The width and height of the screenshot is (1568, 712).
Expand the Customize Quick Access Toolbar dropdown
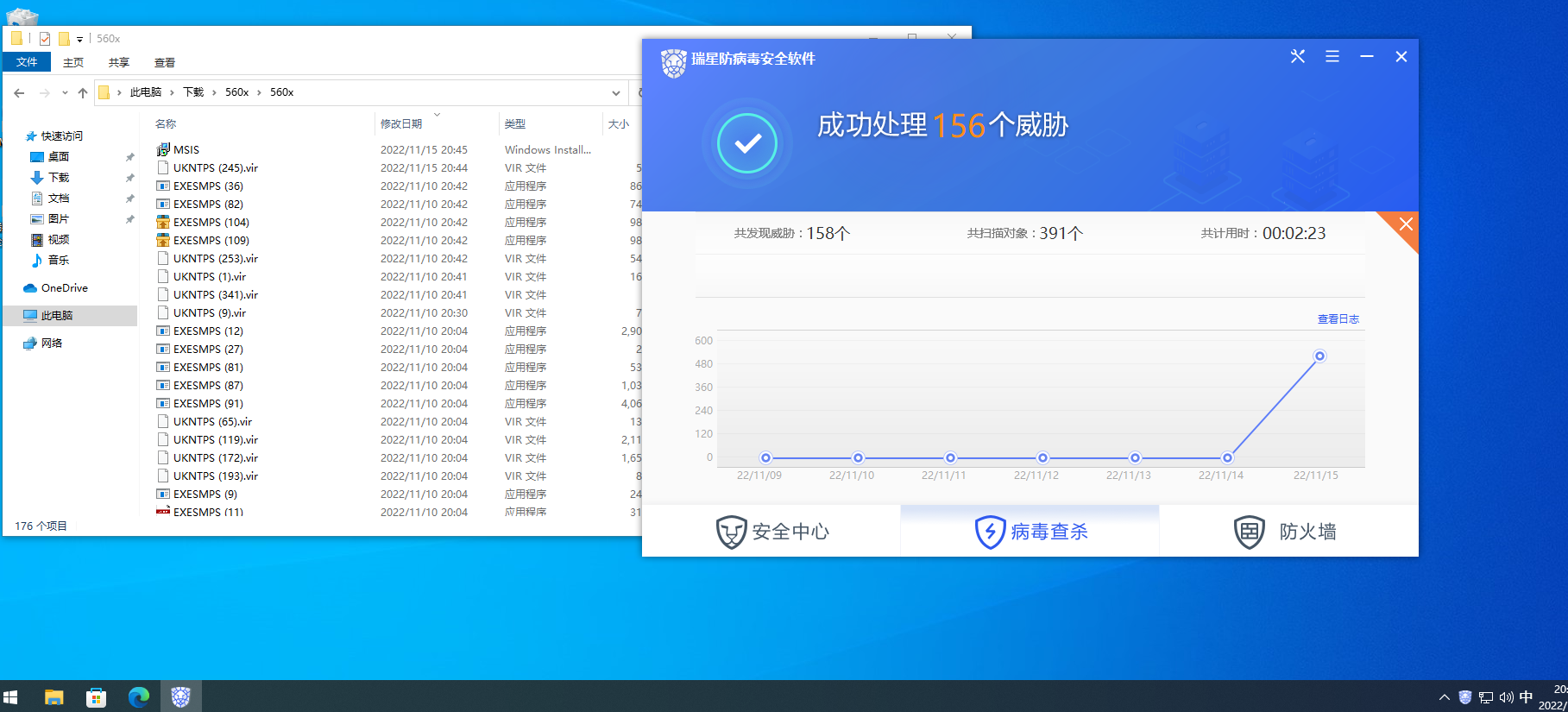point(79,40)
